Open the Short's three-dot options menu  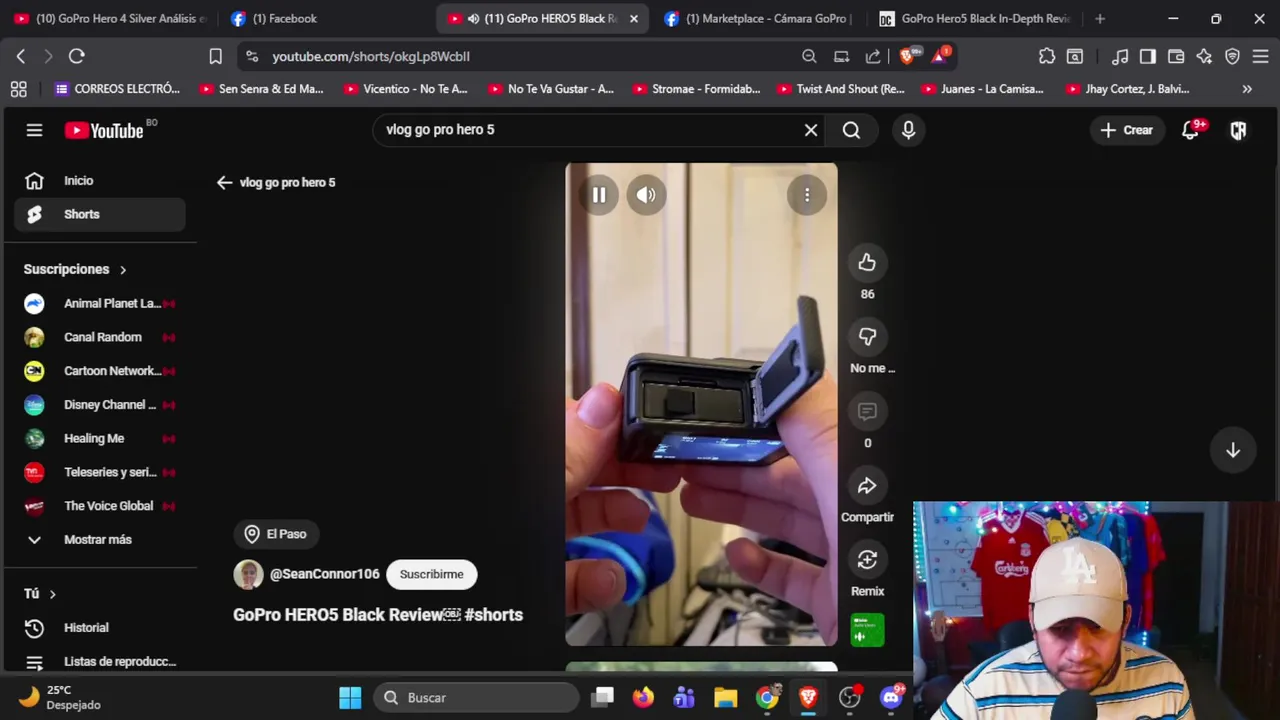pos(807,195)
